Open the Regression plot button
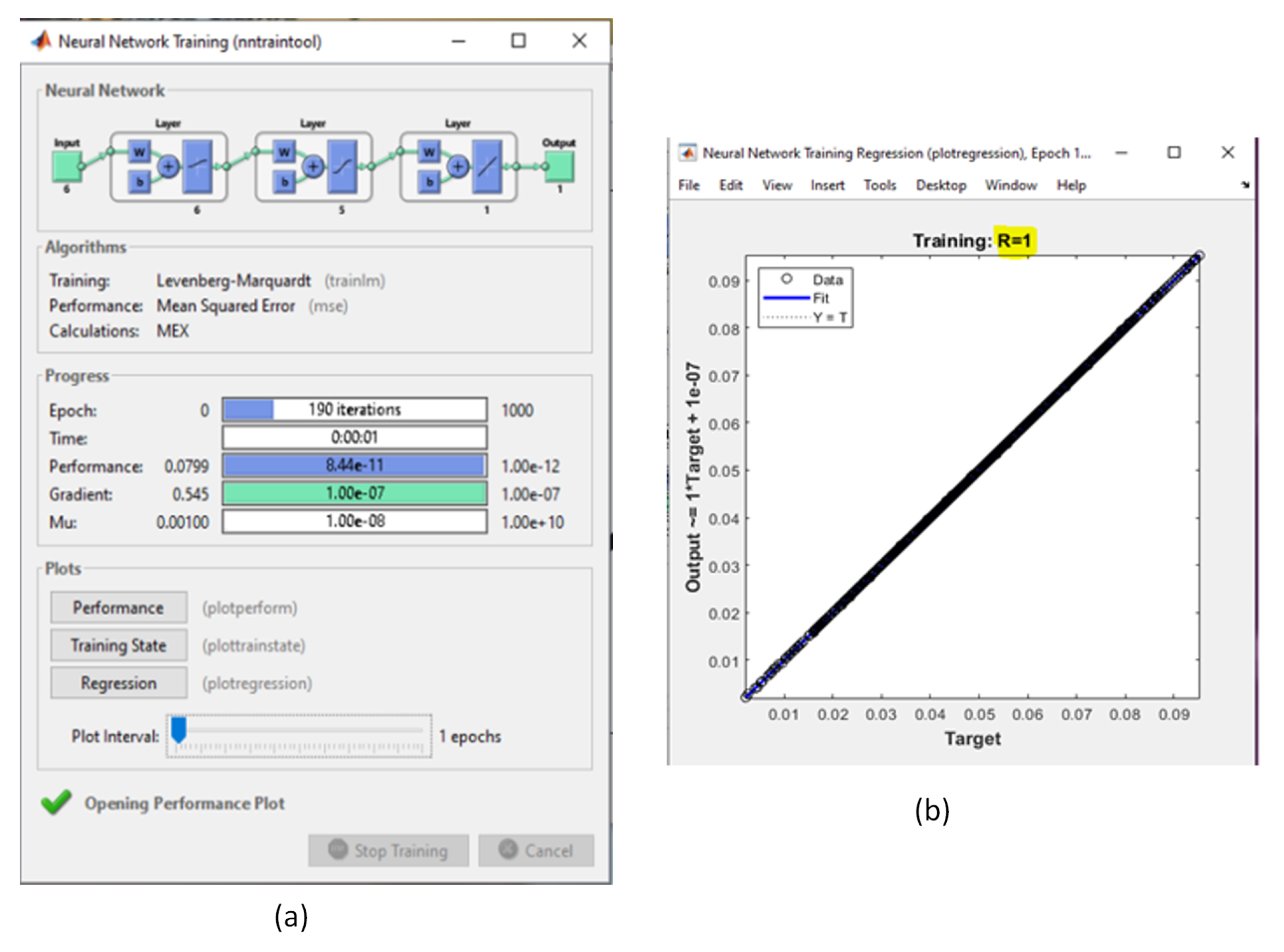The height and width of the screenshot is (952, 1284). pyautogui.click(x=119, y=683)
